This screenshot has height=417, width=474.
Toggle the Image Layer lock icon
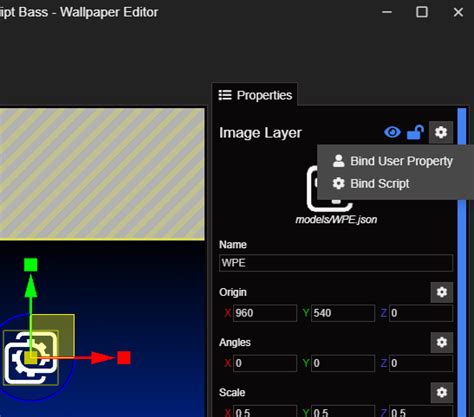click(x=415, y=132)
